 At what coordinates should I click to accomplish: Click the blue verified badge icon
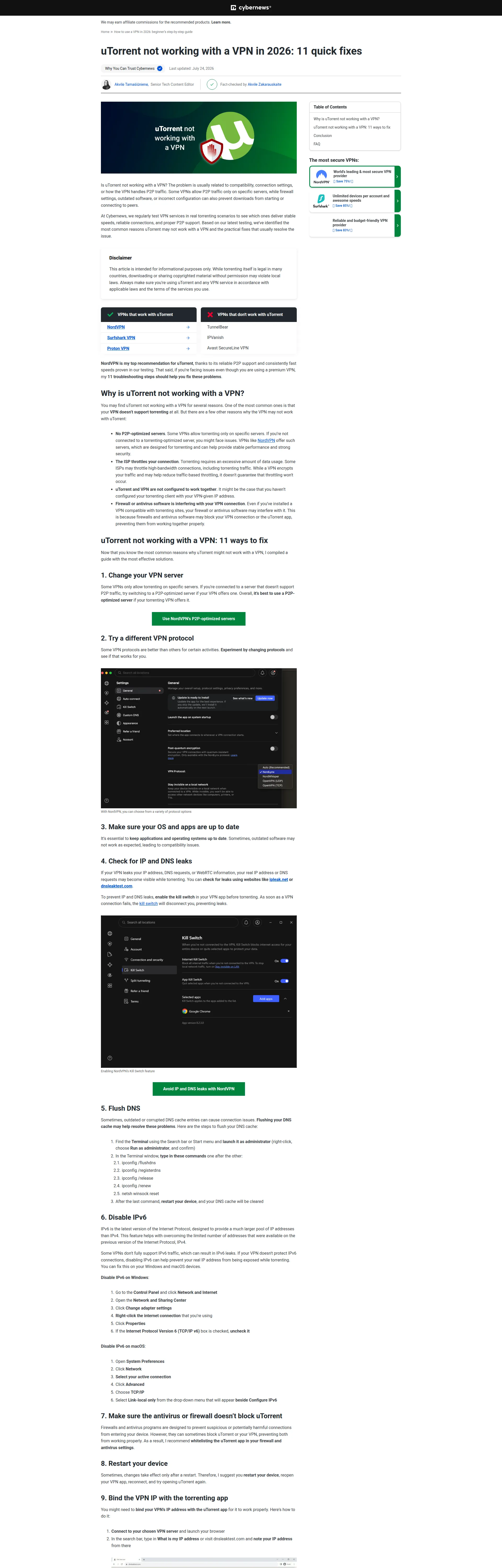[x=159, y=69]
